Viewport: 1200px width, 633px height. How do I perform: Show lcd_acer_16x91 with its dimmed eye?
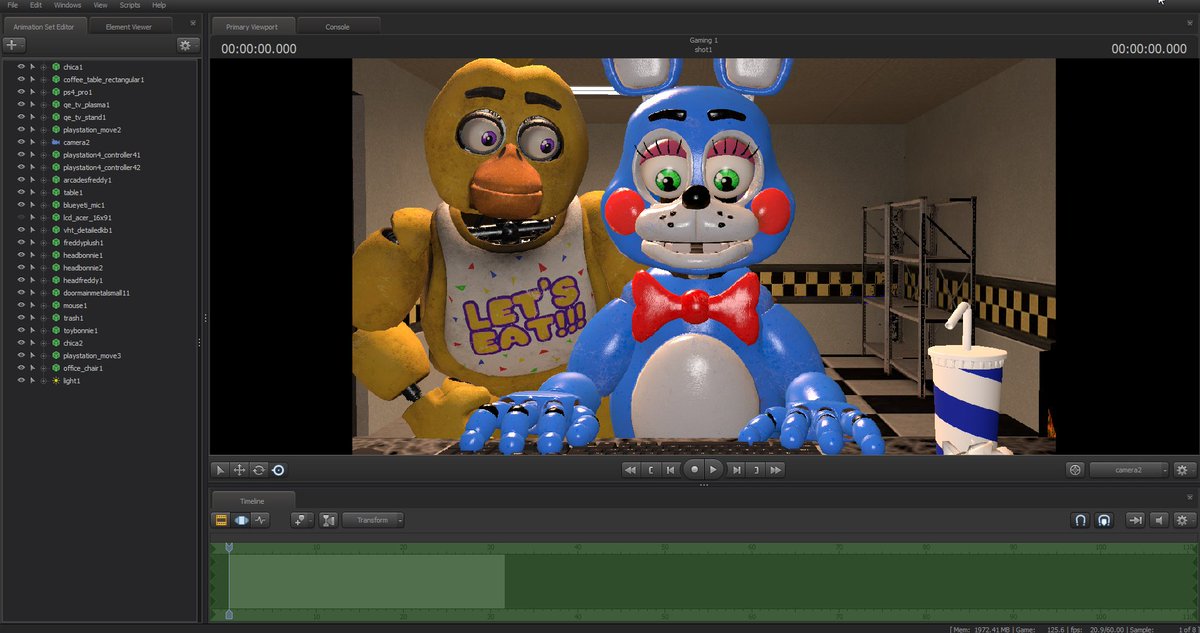click(20, 217)
